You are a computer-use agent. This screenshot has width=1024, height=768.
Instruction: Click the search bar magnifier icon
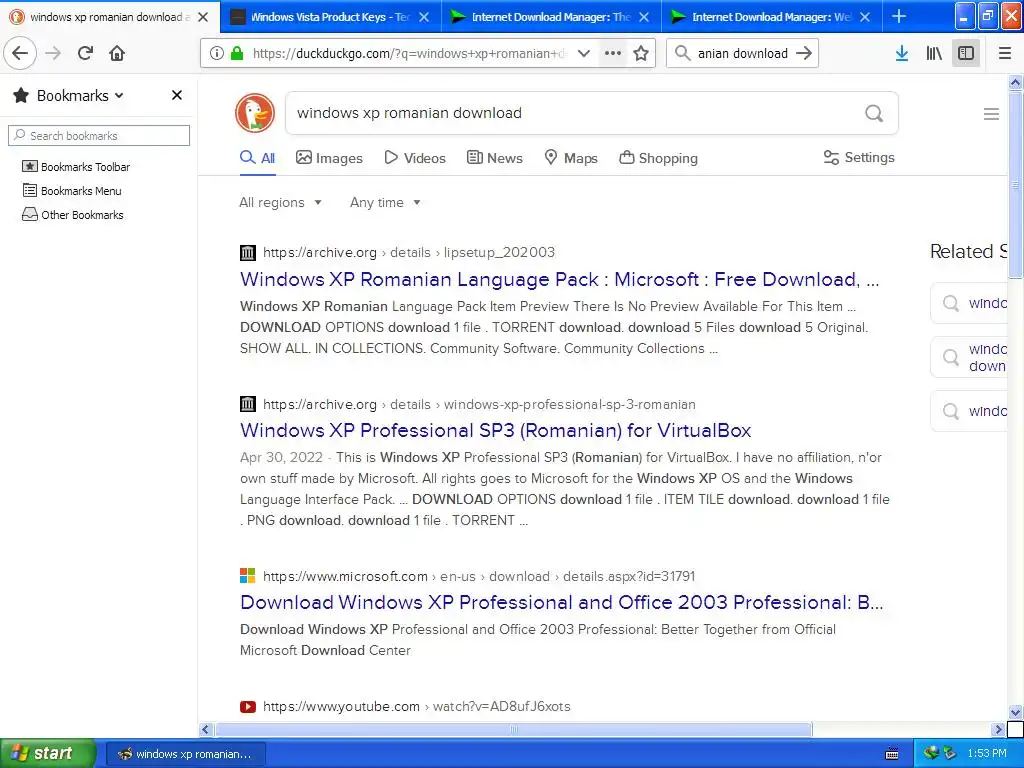pyautogui.click(x=682, y=53)
